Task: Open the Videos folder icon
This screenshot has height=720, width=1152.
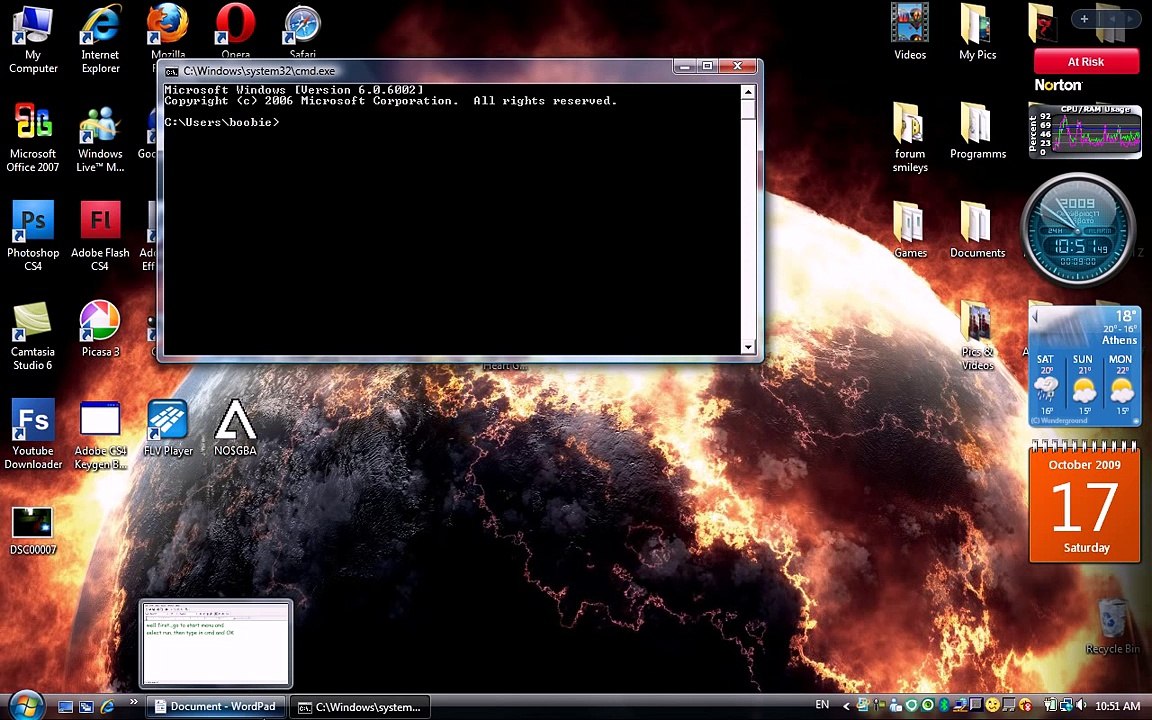Action: pyautogui.click(x=910, y=31)
